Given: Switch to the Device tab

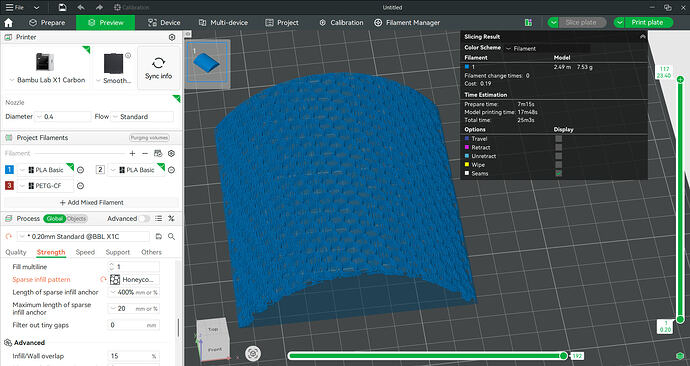Looking at the screenshot, I should pos(164,22).
